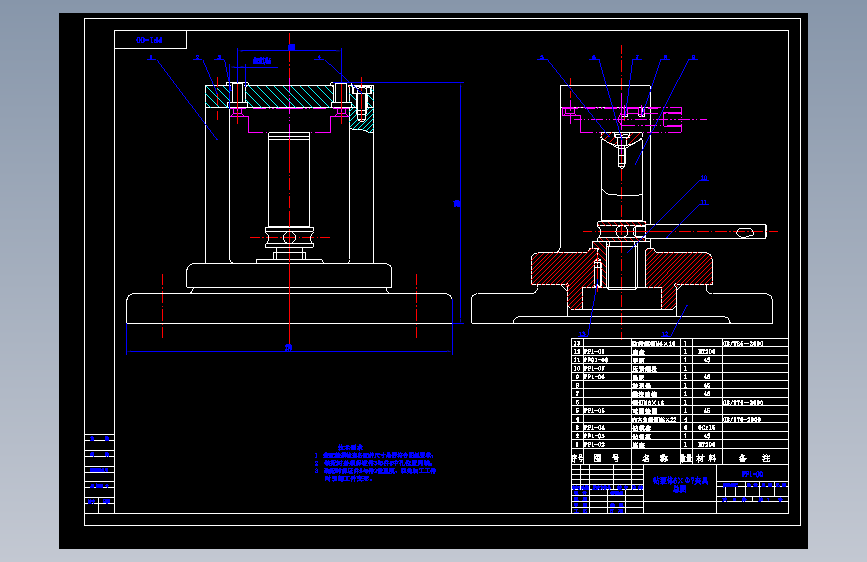
Task: Click part callout number 2 leader label
Action: pyautogui.click(x=197, y=58)
